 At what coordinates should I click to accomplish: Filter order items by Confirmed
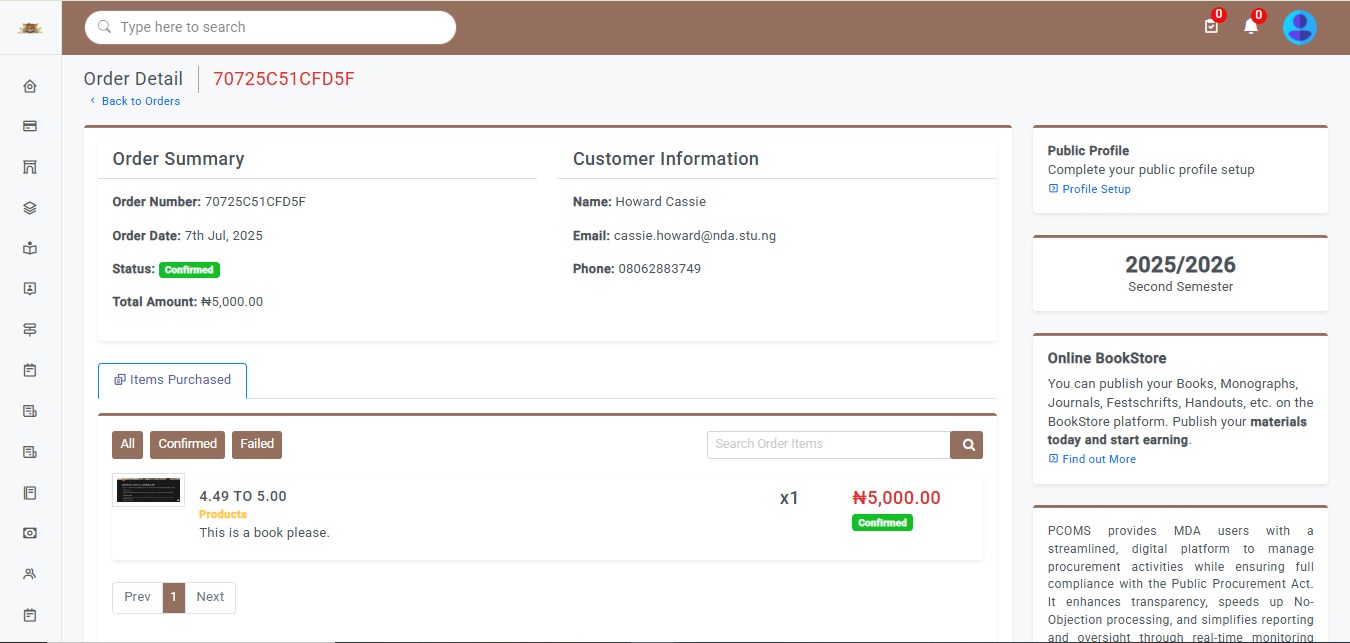pyautogui.click(x=187, y=444)
